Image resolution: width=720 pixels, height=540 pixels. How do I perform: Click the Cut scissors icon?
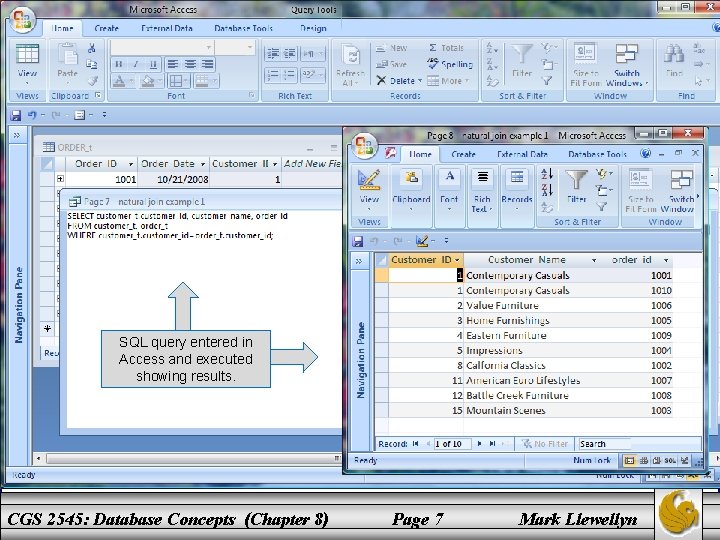tap(91, 48)
